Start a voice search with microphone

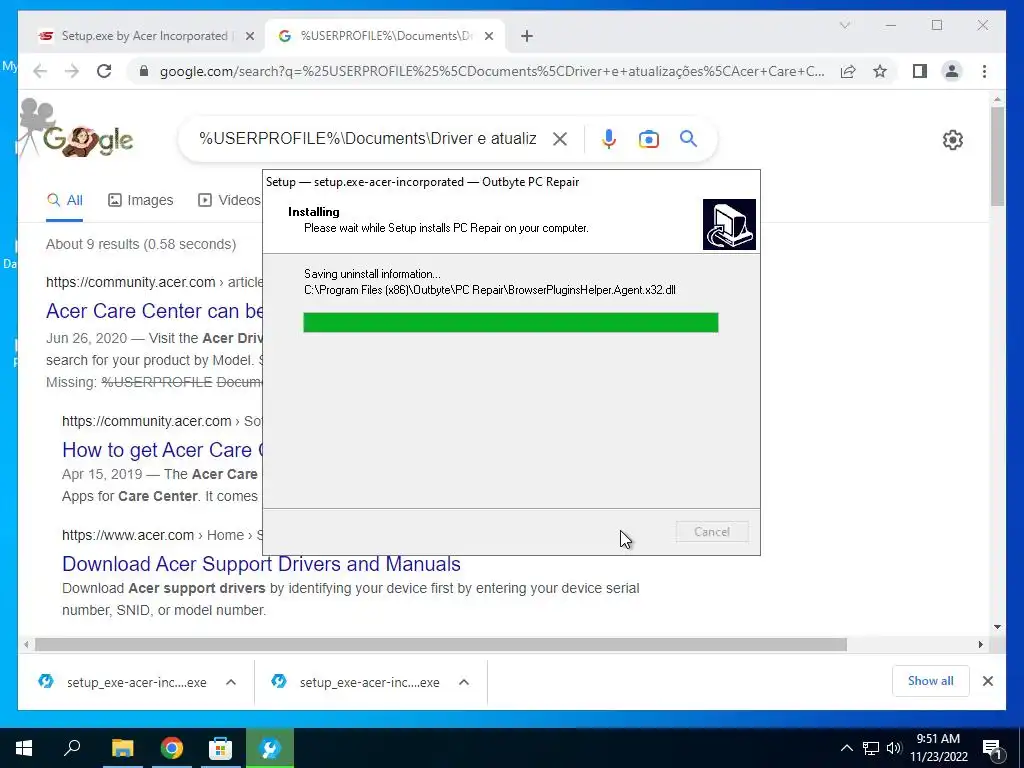click(609, 138)
